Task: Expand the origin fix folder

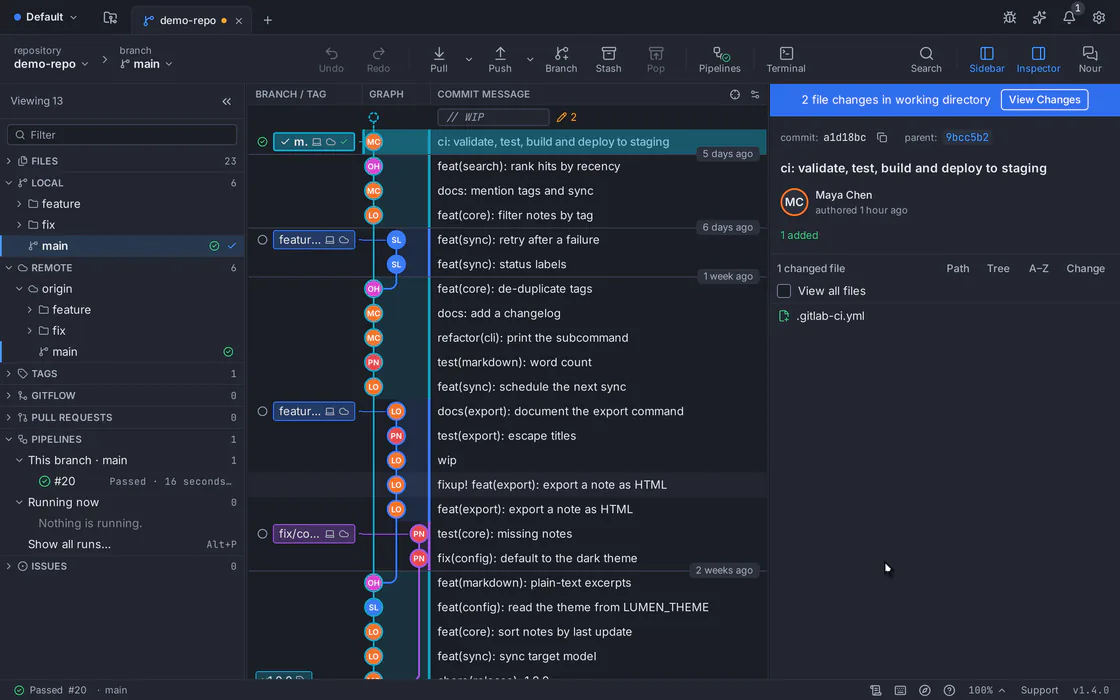Action: pos(30,331)
